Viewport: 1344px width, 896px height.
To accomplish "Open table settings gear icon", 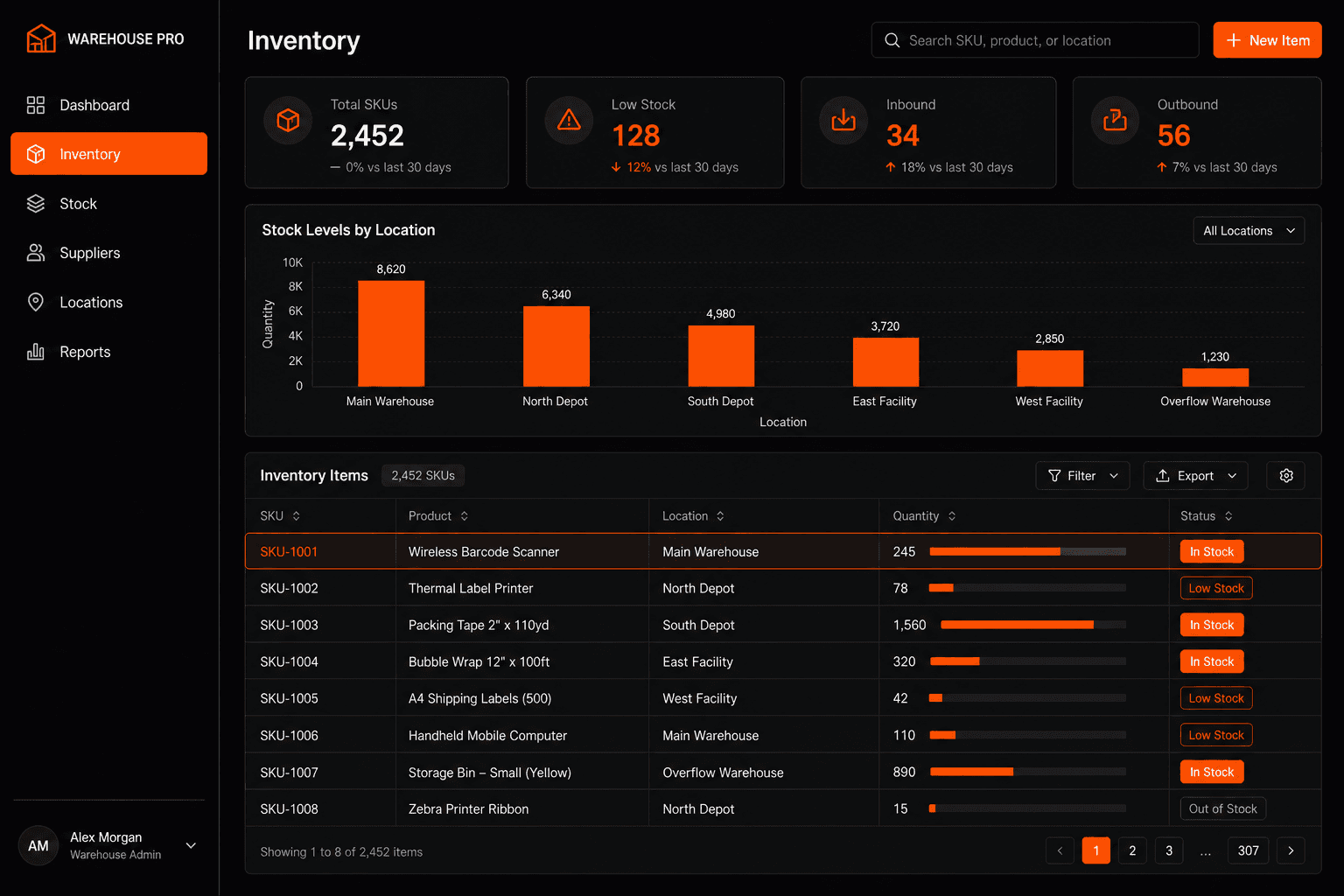I will (1286, 476).
